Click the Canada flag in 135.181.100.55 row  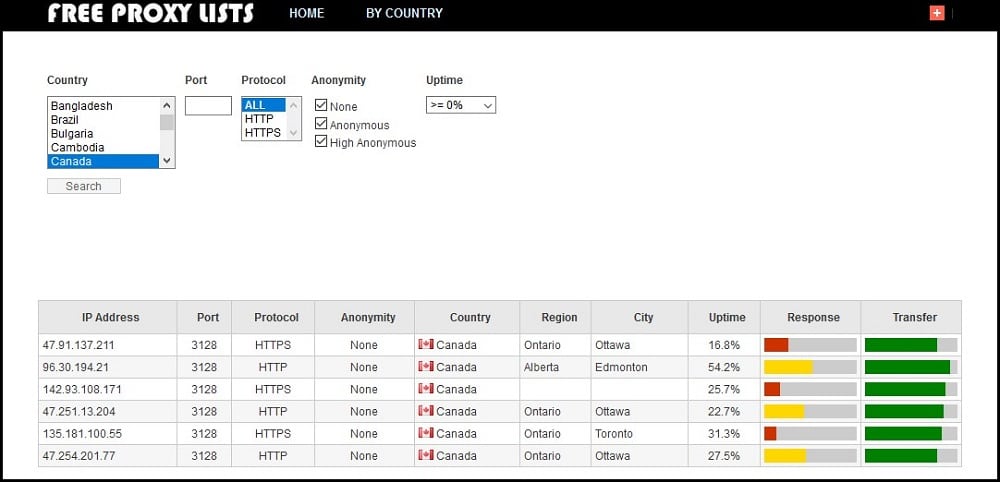coord(425,433)
